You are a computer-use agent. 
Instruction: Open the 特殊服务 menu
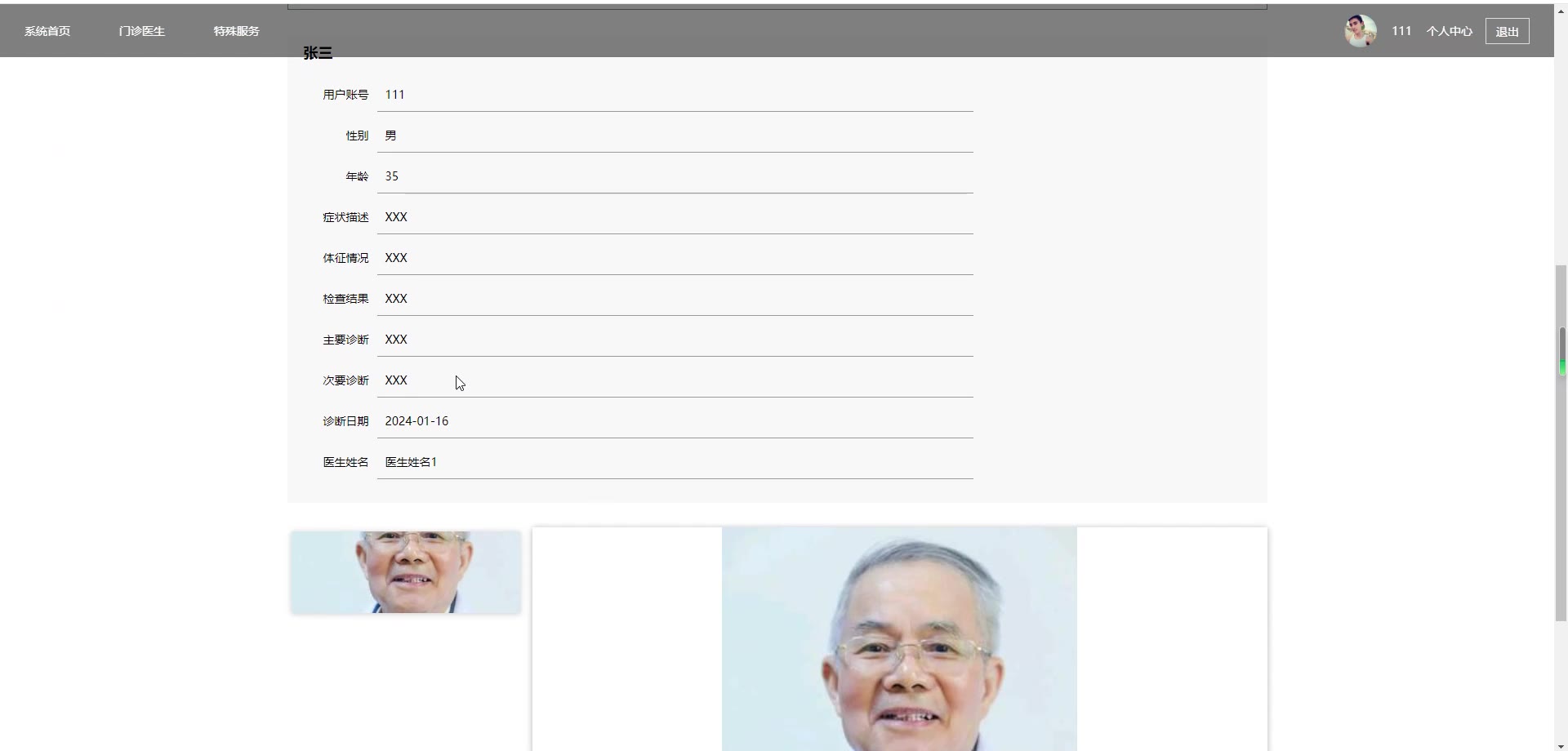pyautogui.click(x=236, y=31)
